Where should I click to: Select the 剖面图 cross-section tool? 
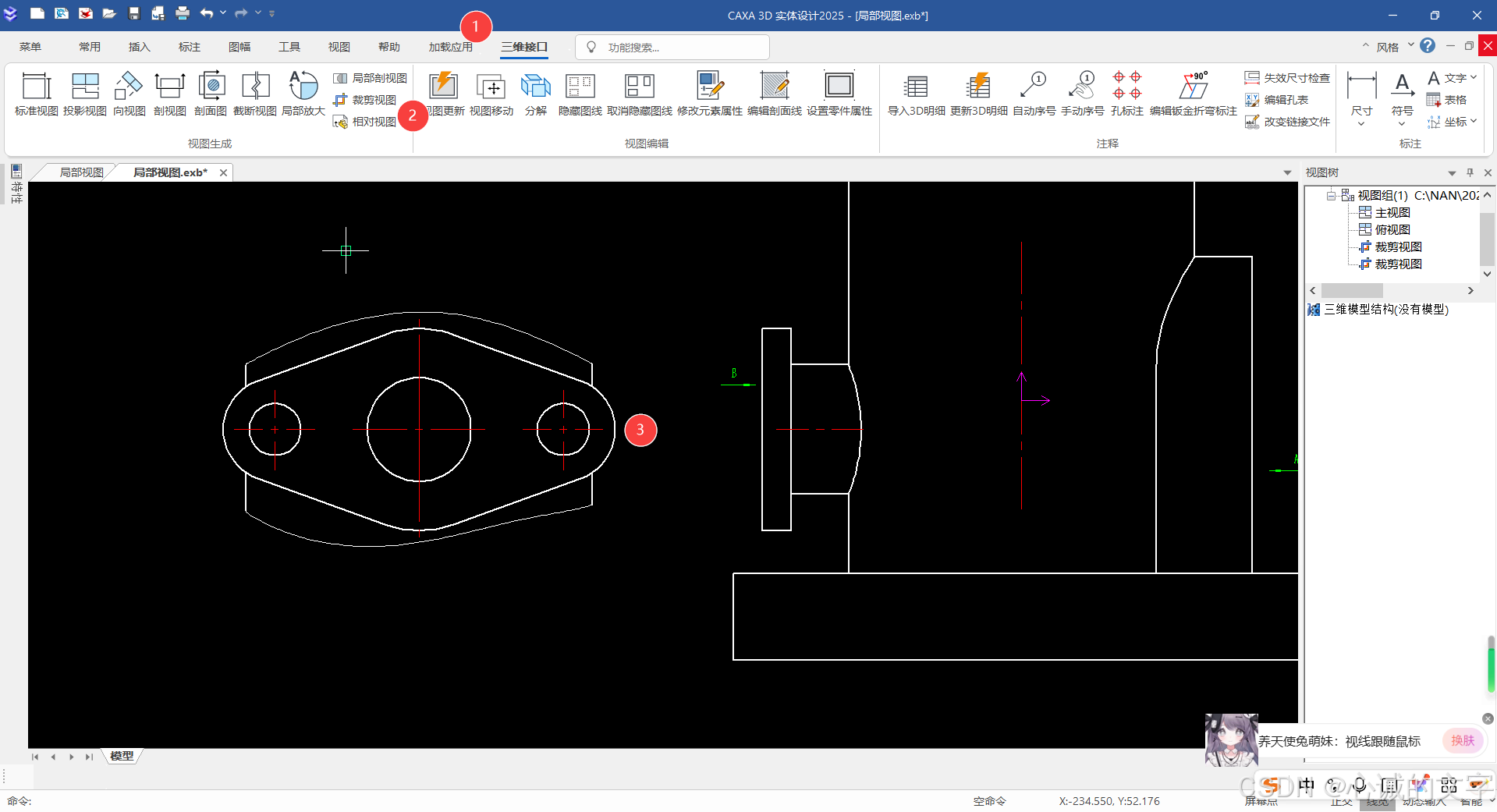(211, 94)
